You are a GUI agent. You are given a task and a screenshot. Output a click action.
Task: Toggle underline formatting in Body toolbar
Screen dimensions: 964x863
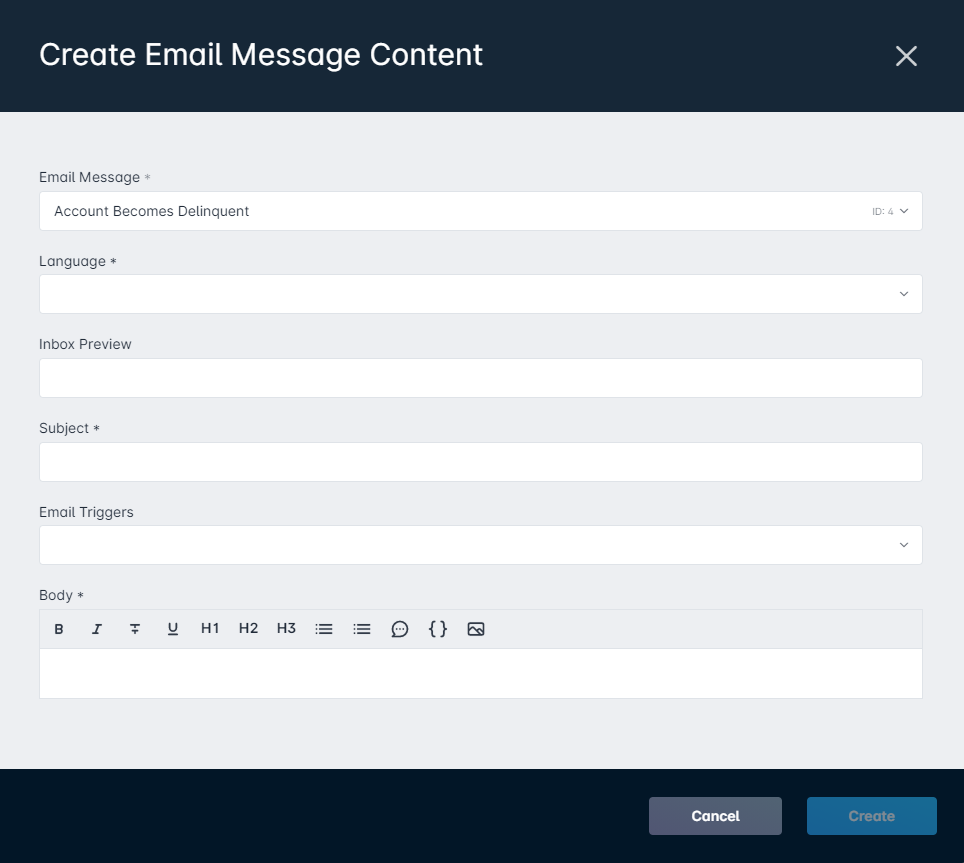(x=173, y=629)
